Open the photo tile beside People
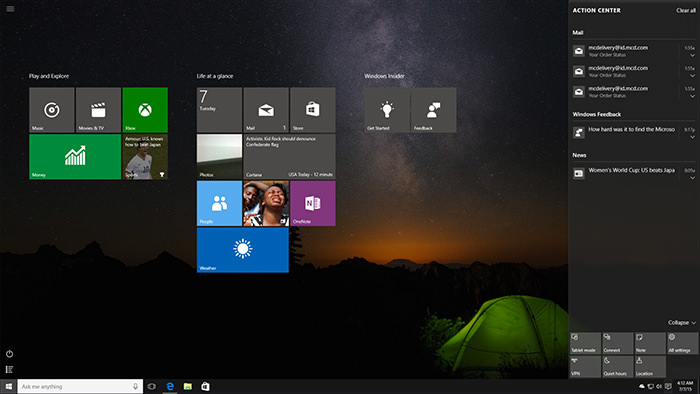Viewport: 700px width, 394px height. pos(266,203)
